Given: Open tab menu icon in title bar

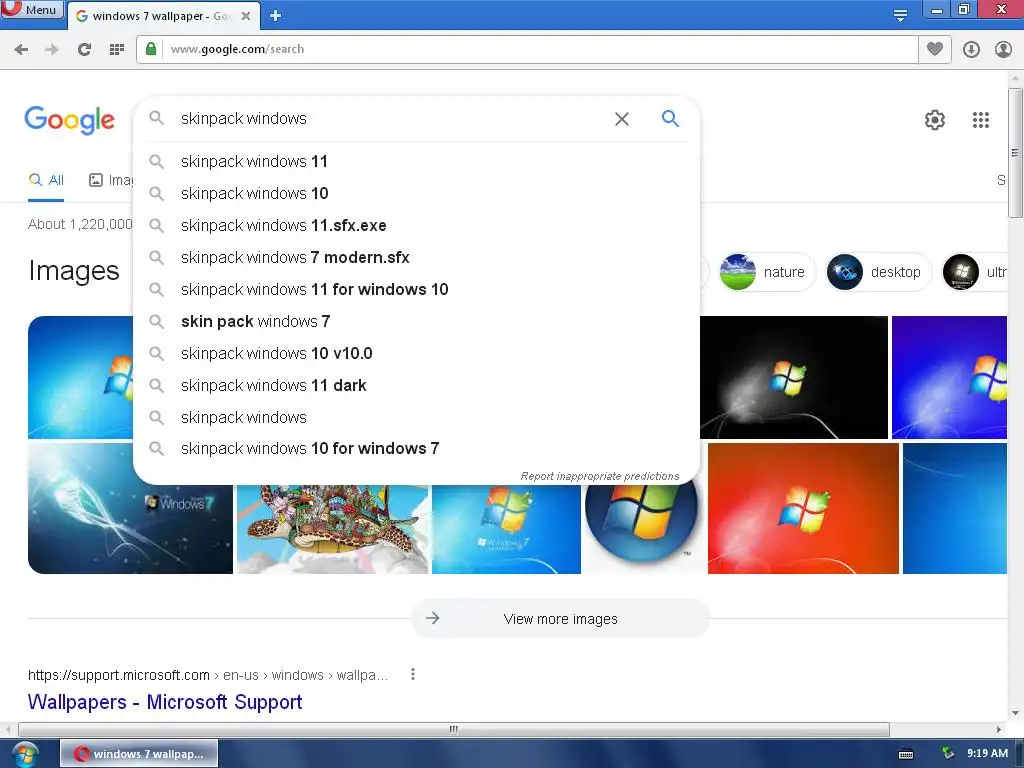Looking at the screenshot, I should click(x=900, y=15).
